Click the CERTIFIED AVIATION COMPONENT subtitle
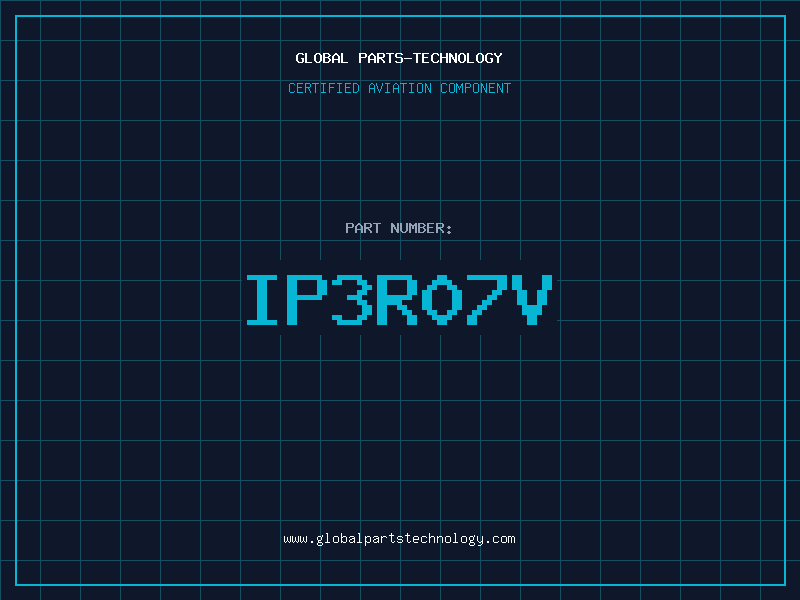Screen dimensions: 800x600 [399, 88]
